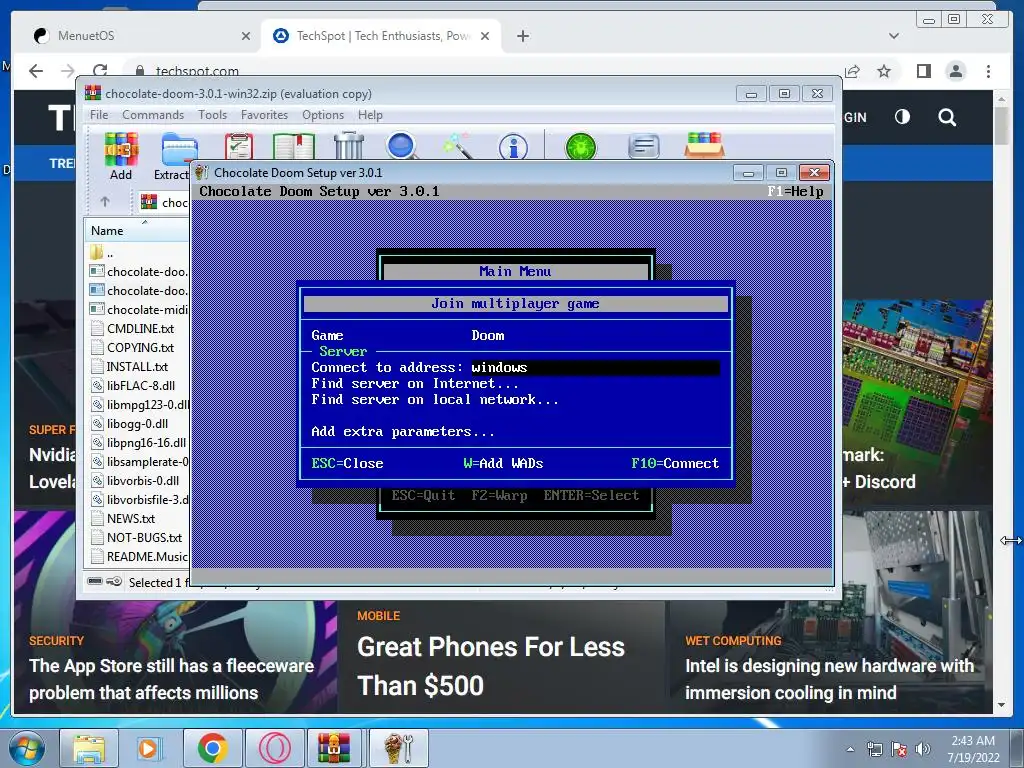Click the Connect to address field

(x=595, y=368)
